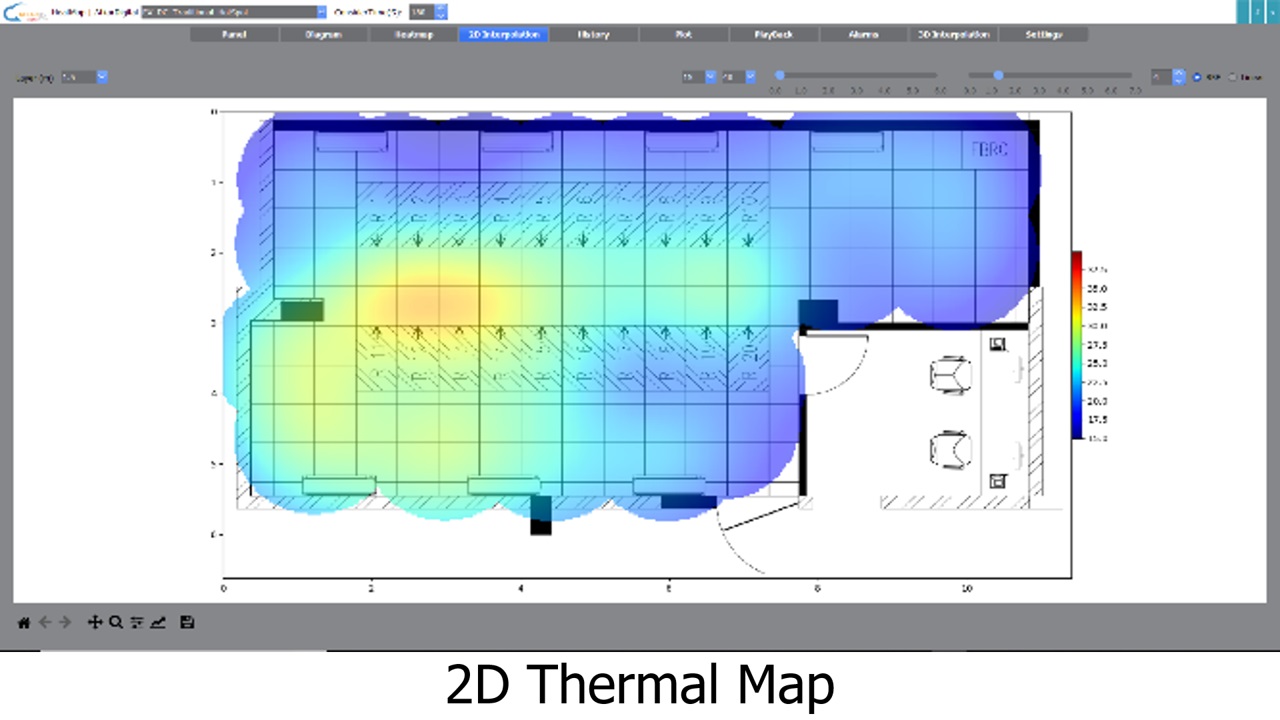Select the first radio button beside stepper

click(x=1197, y=76)
